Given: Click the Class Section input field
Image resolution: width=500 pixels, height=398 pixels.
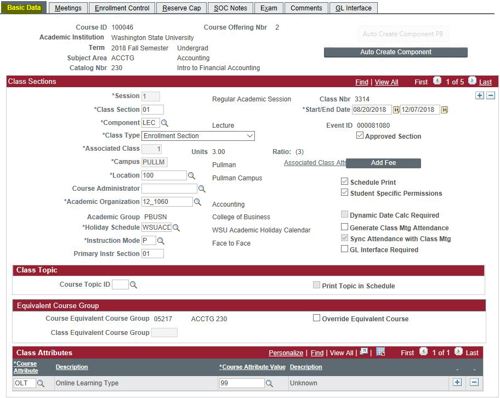Looking at the screenshot, I should (153, 110).
